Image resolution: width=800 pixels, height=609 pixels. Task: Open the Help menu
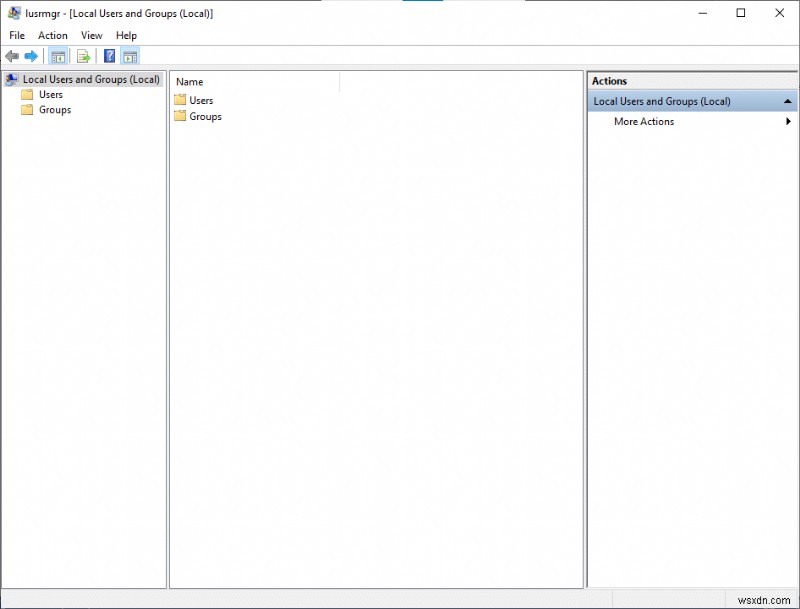[x=126, y=35]
